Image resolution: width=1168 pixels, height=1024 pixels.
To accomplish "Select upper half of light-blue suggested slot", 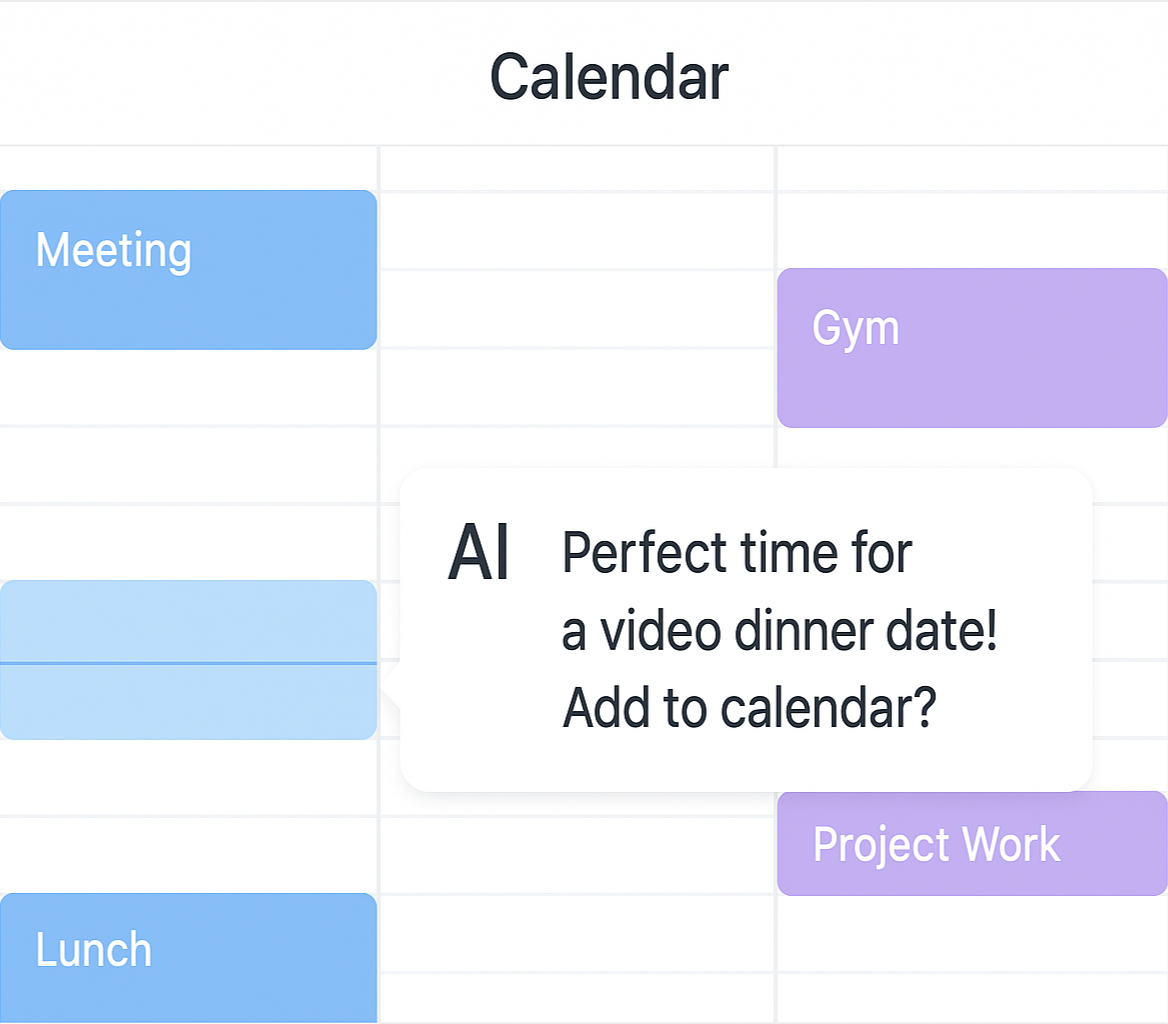I will (x=188, y=621).
